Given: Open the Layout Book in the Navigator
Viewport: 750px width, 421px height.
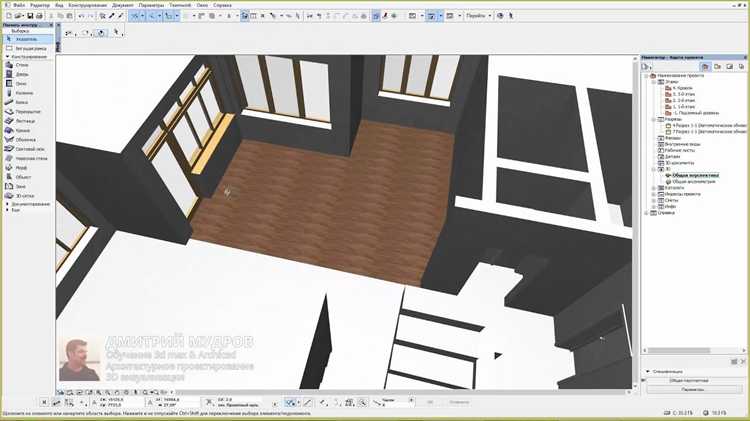Looking at the screenshot, I should pyautogui.click(x=729, y=67).
